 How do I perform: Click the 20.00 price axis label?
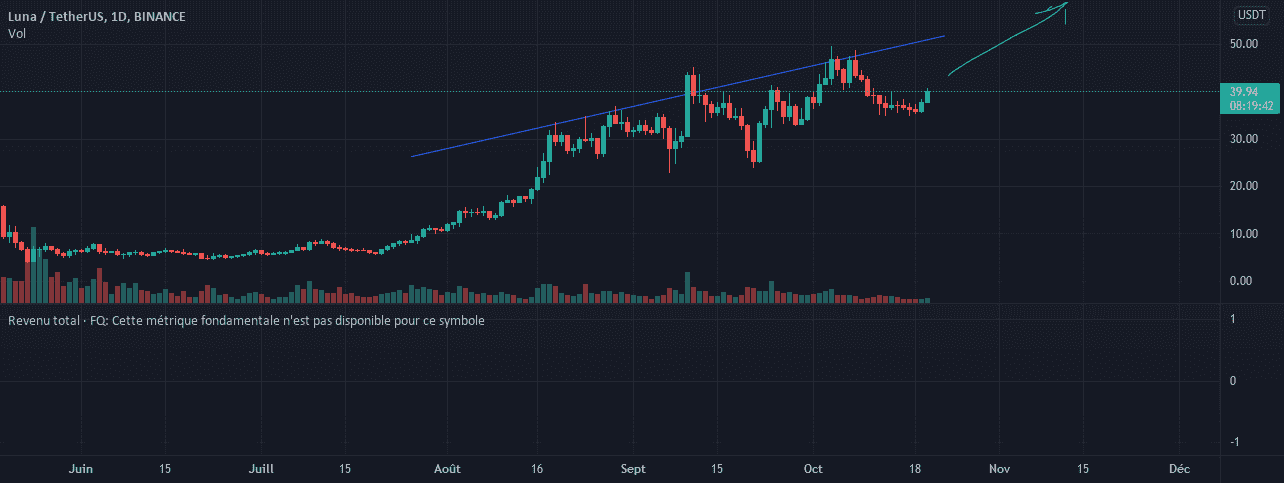[x=1244, y=186]
